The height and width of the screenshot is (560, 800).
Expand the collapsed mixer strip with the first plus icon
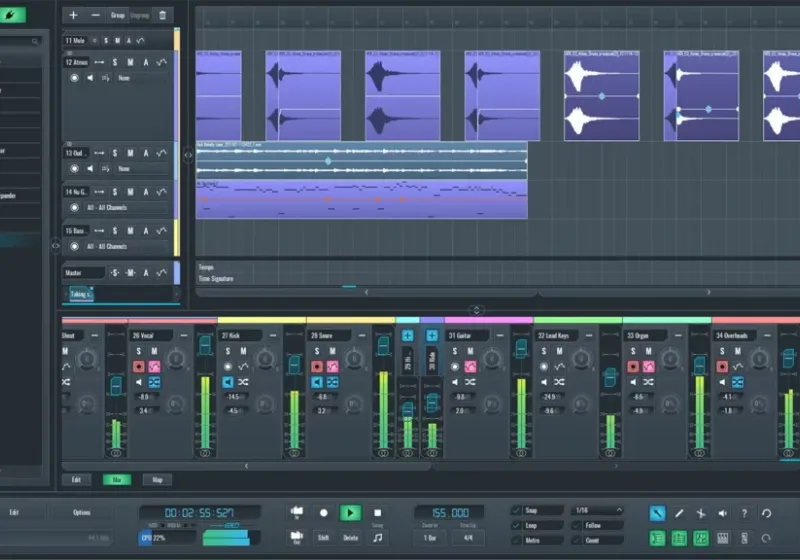click(x=407, y=336)
